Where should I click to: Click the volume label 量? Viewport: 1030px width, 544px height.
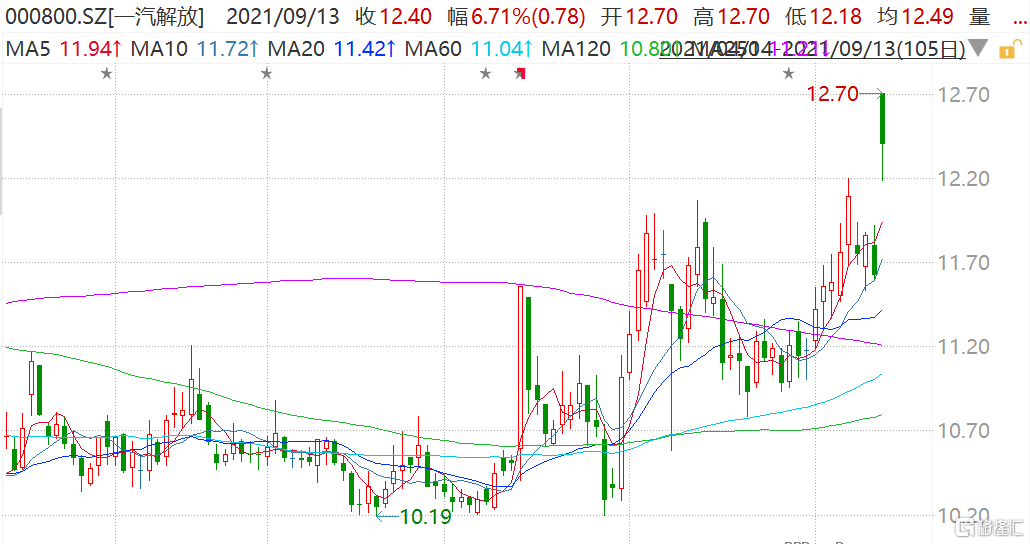click(x=979, y=16)
